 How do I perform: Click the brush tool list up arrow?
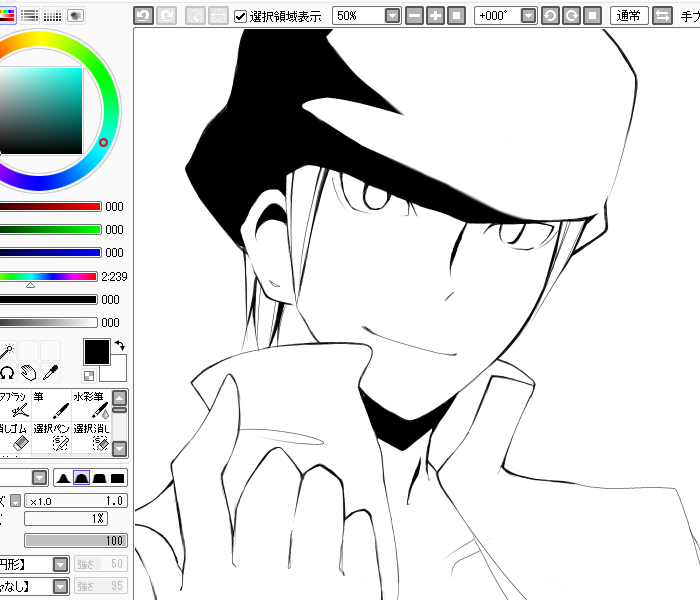(120, 398)
